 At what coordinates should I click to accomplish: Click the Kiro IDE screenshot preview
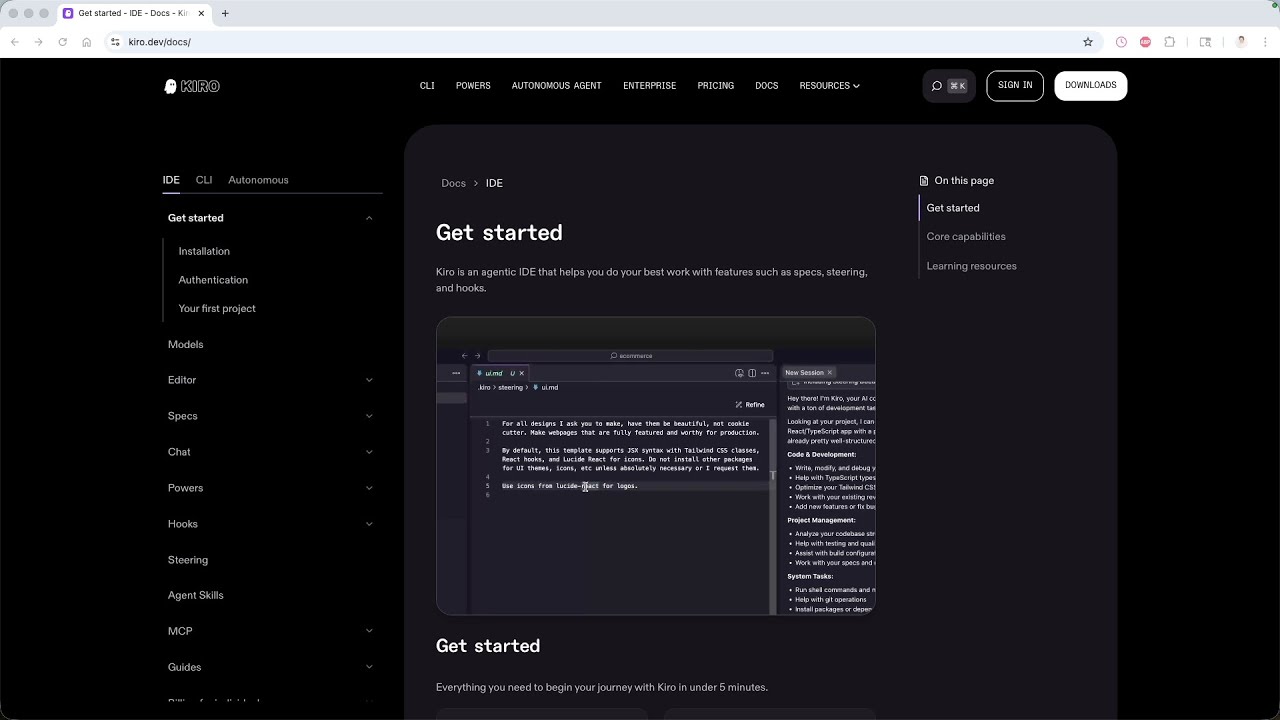(x=656, y=466)
